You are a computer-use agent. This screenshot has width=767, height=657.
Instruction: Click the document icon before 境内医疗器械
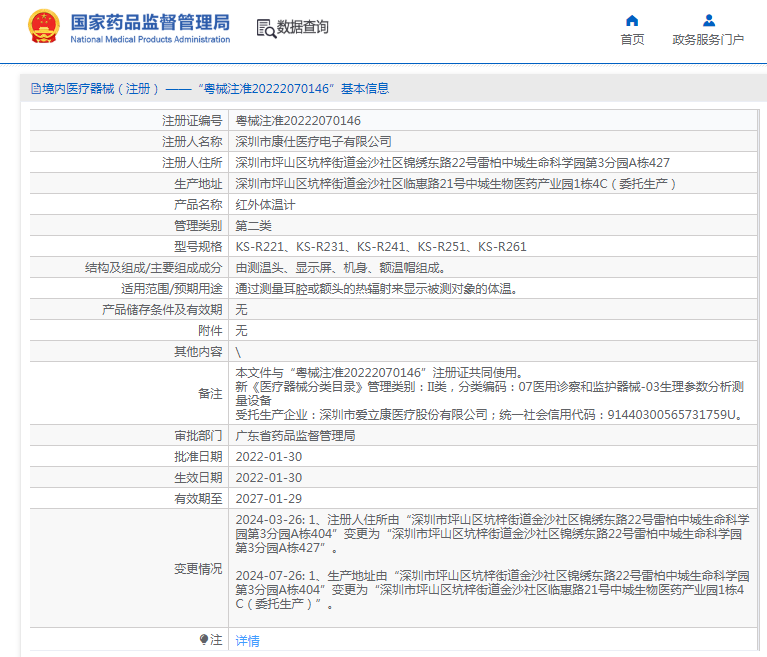(36, 89)
